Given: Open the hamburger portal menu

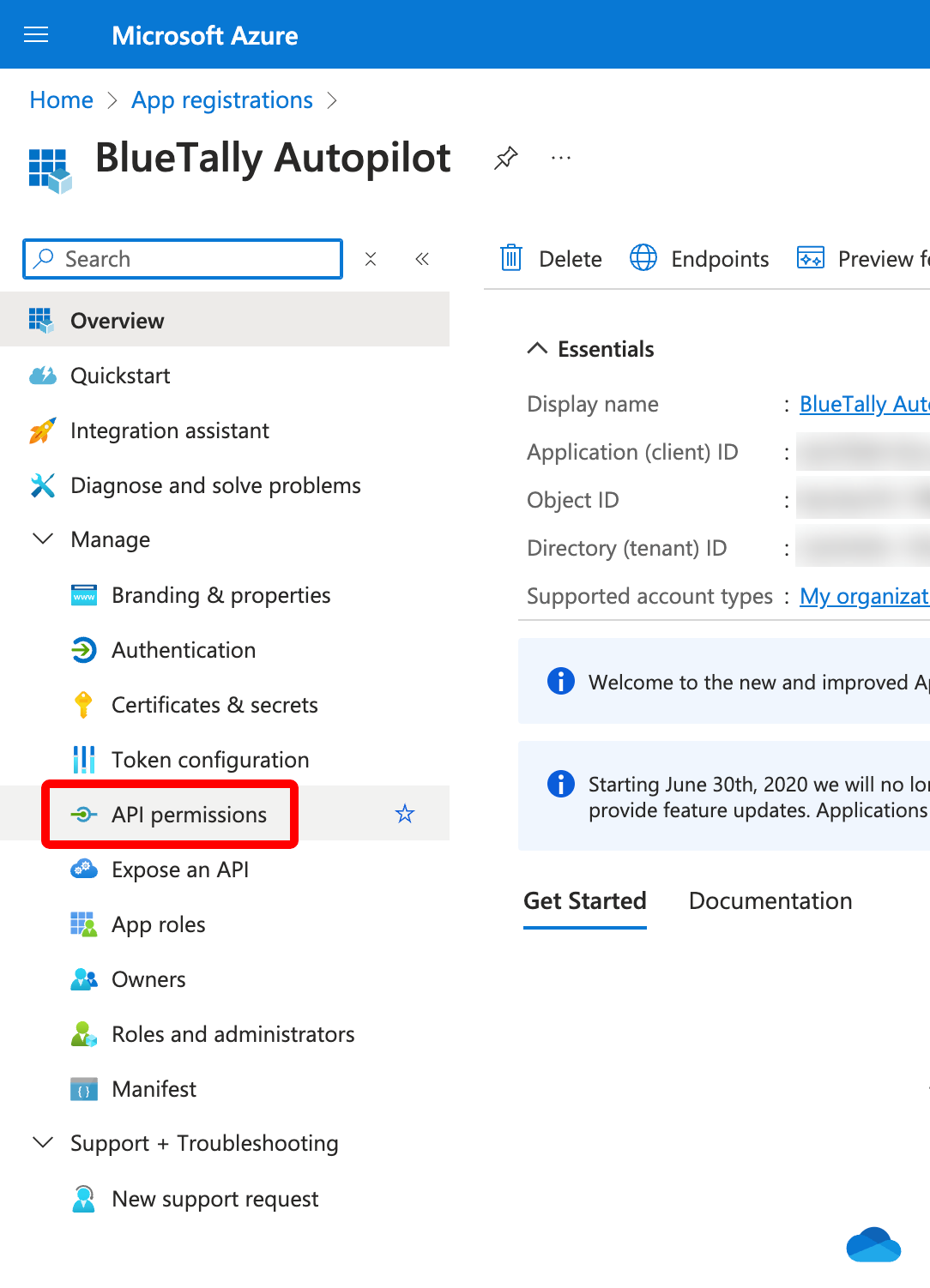Looking at the screenshot, I should coord(36,35).
